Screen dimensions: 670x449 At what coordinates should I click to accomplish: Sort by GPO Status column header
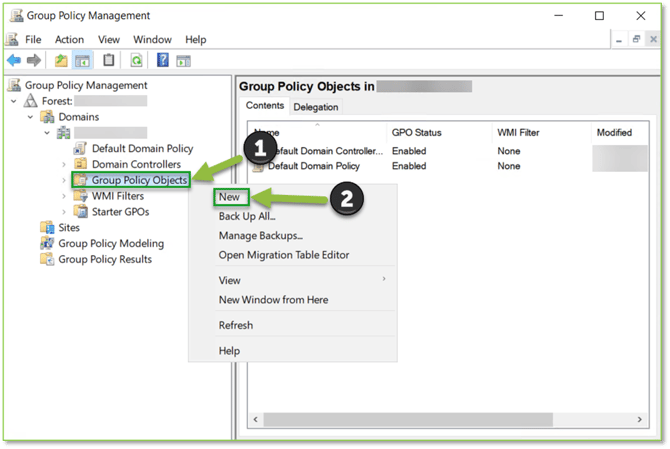415,132
